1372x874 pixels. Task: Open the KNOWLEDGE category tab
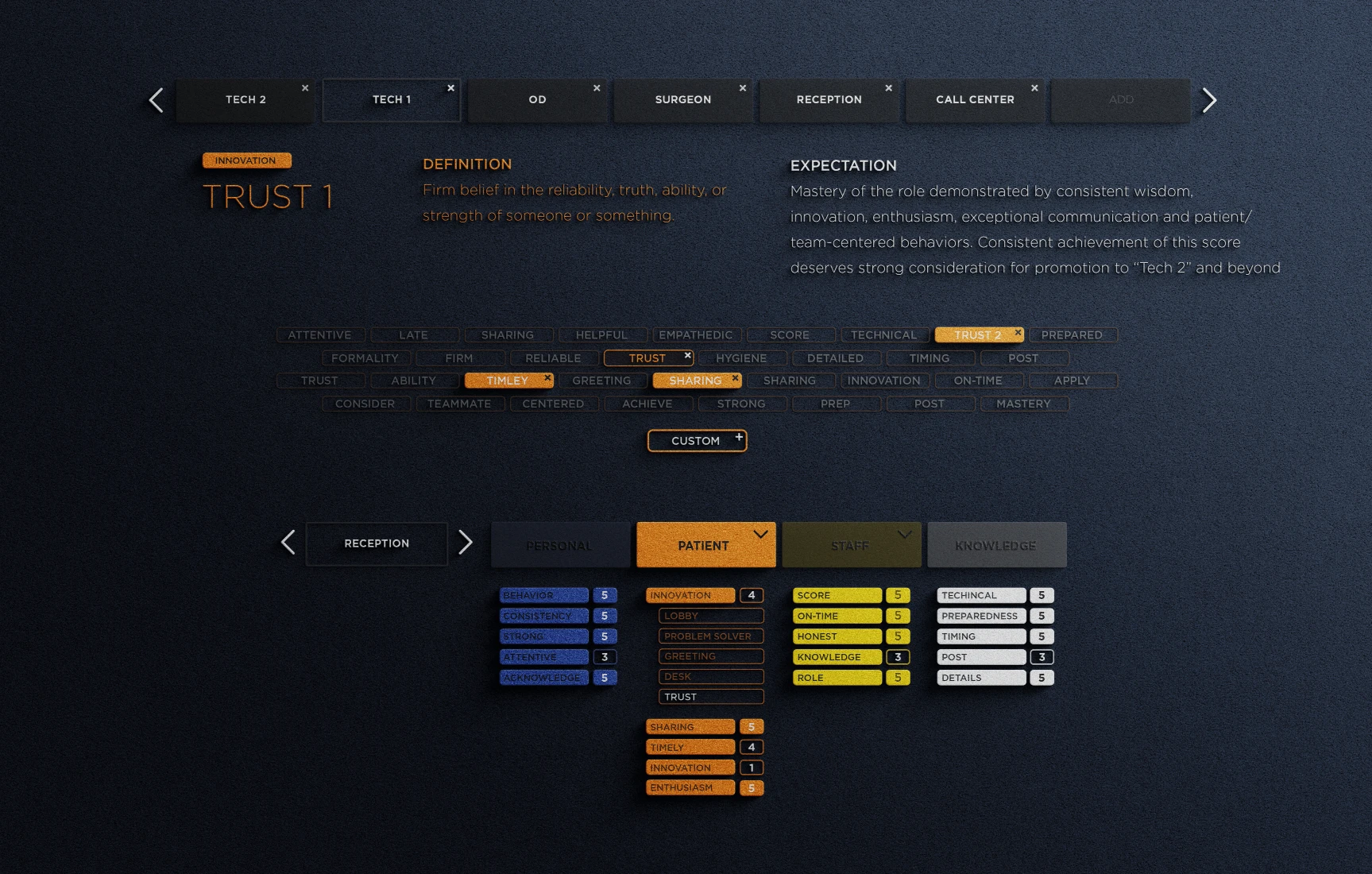click(x=996, y=545)
